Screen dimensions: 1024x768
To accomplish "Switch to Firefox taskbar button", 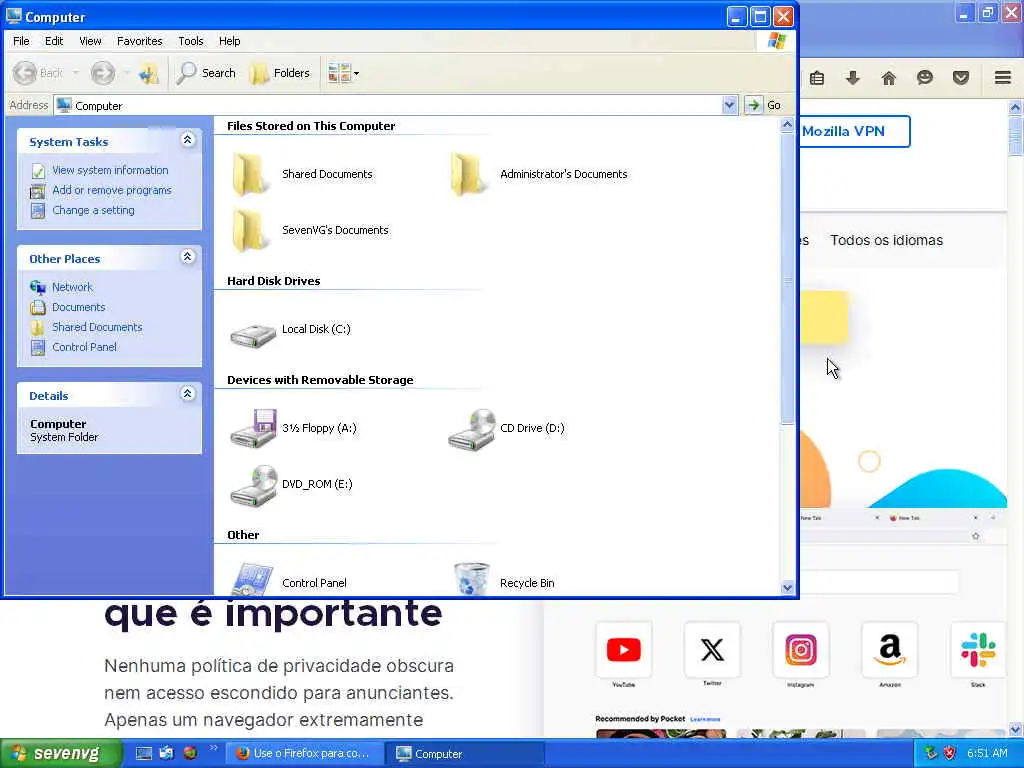I will point(304,754).
